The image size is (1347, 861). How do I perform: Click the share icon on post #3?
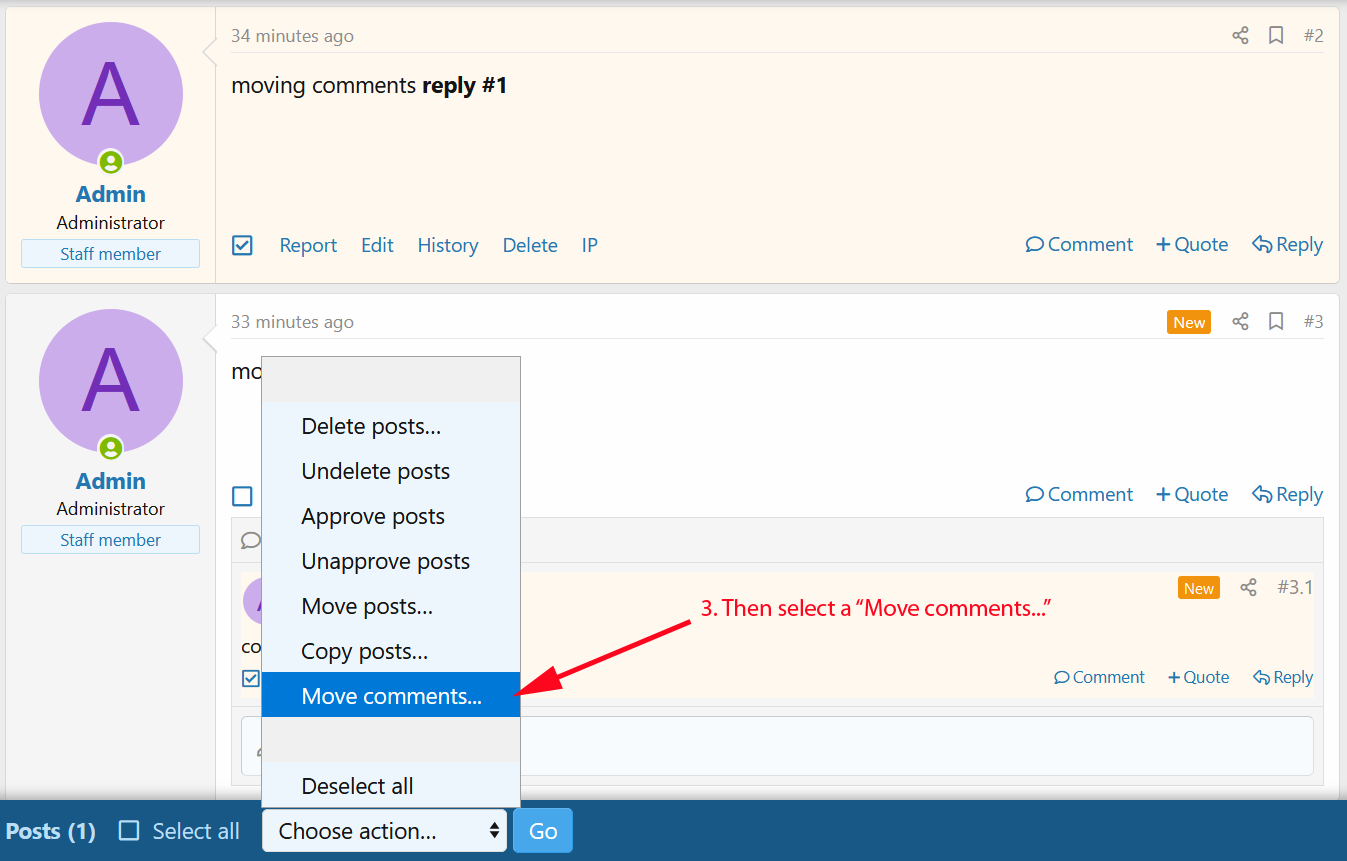coord(1240,322)
